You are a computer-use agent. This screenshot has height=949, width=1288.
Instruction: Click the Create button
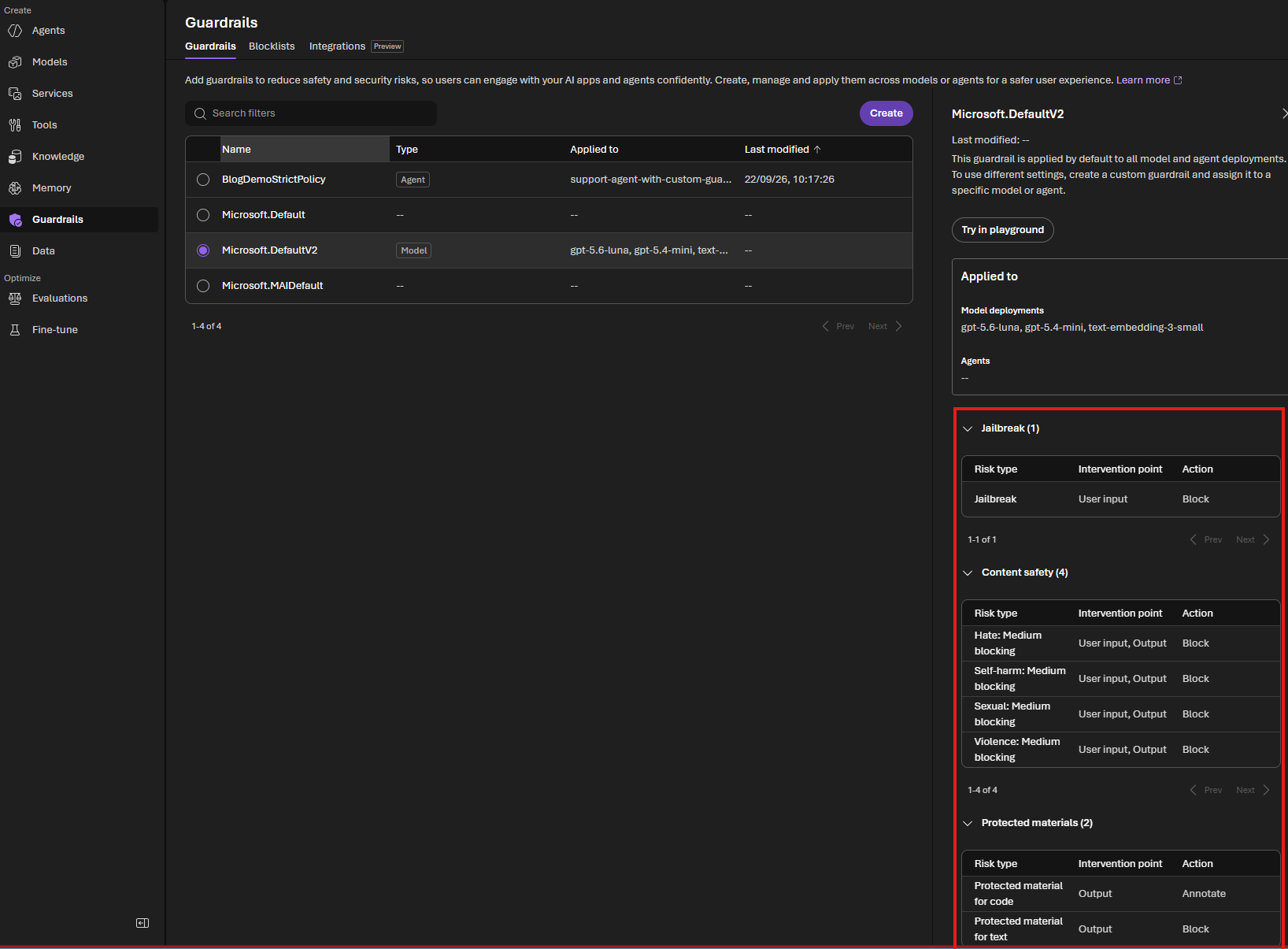click(x=886, y=113)
